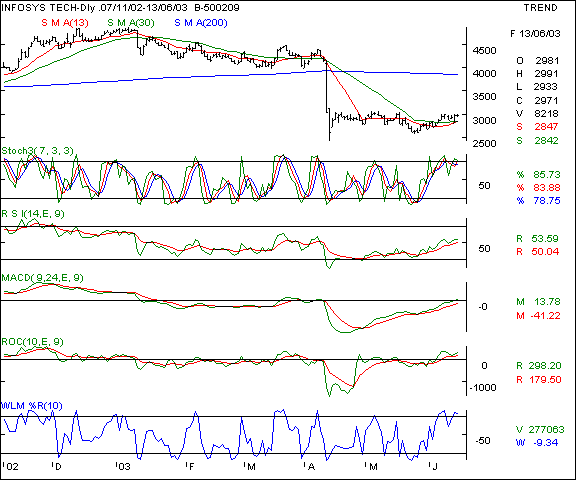Select the Close value 2971
The image size is (576, 480).
(547, 101)
